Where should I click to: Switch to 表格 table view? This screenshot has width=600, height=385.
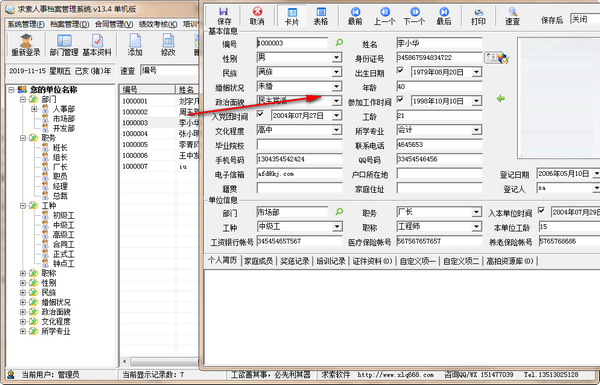pyautogui.click(x=321, y=16)
